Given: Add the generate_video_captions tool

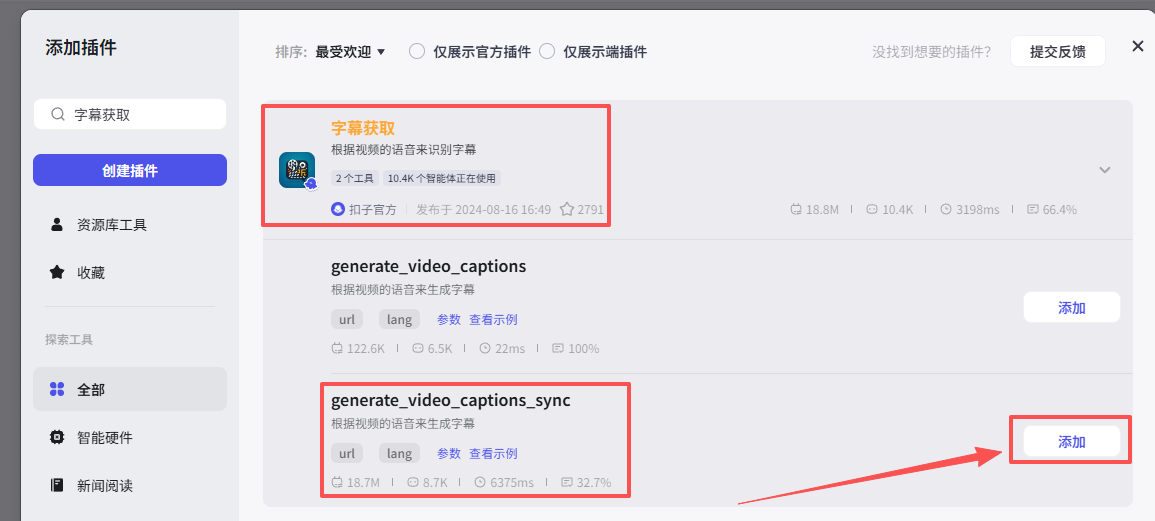Looking at the screenshot, I should click(1071, 308).
